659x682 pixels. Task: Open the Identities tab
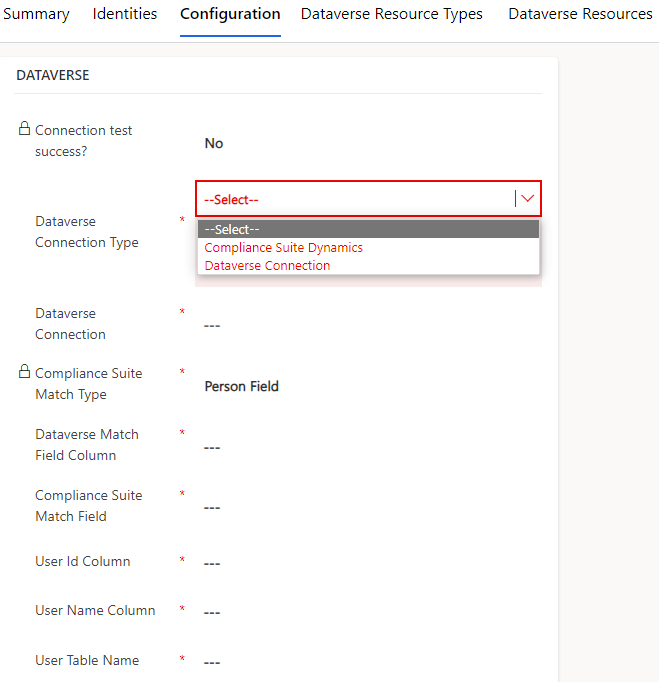pyautogui.click(x=125, y=14)
